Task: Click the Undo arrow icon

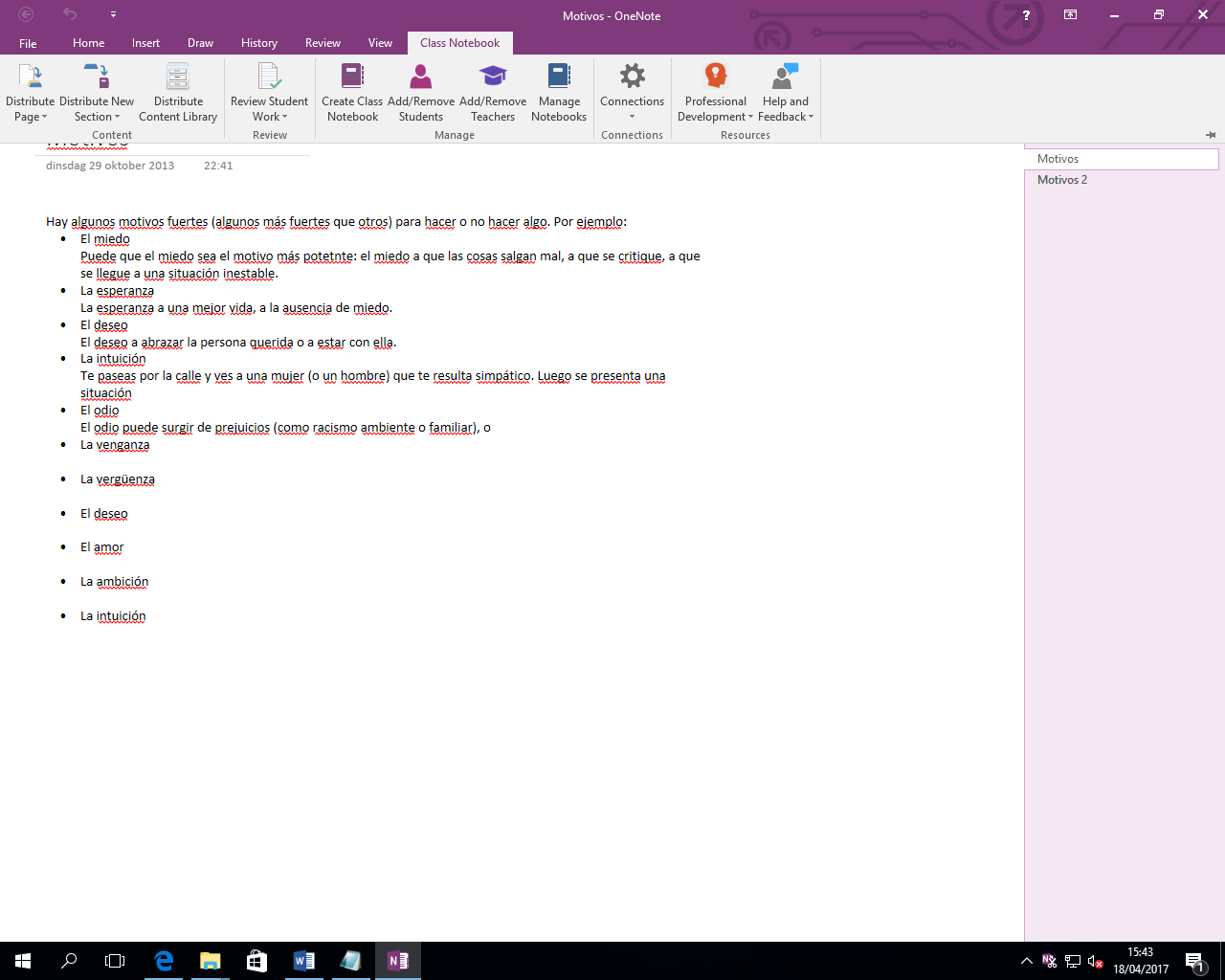Action: [x=70, y=14]
